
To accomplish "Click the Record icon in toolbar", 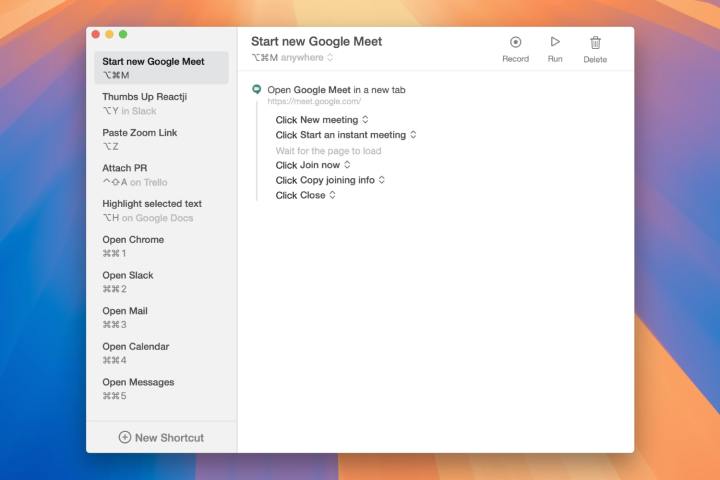I will (x=515, y=42).
